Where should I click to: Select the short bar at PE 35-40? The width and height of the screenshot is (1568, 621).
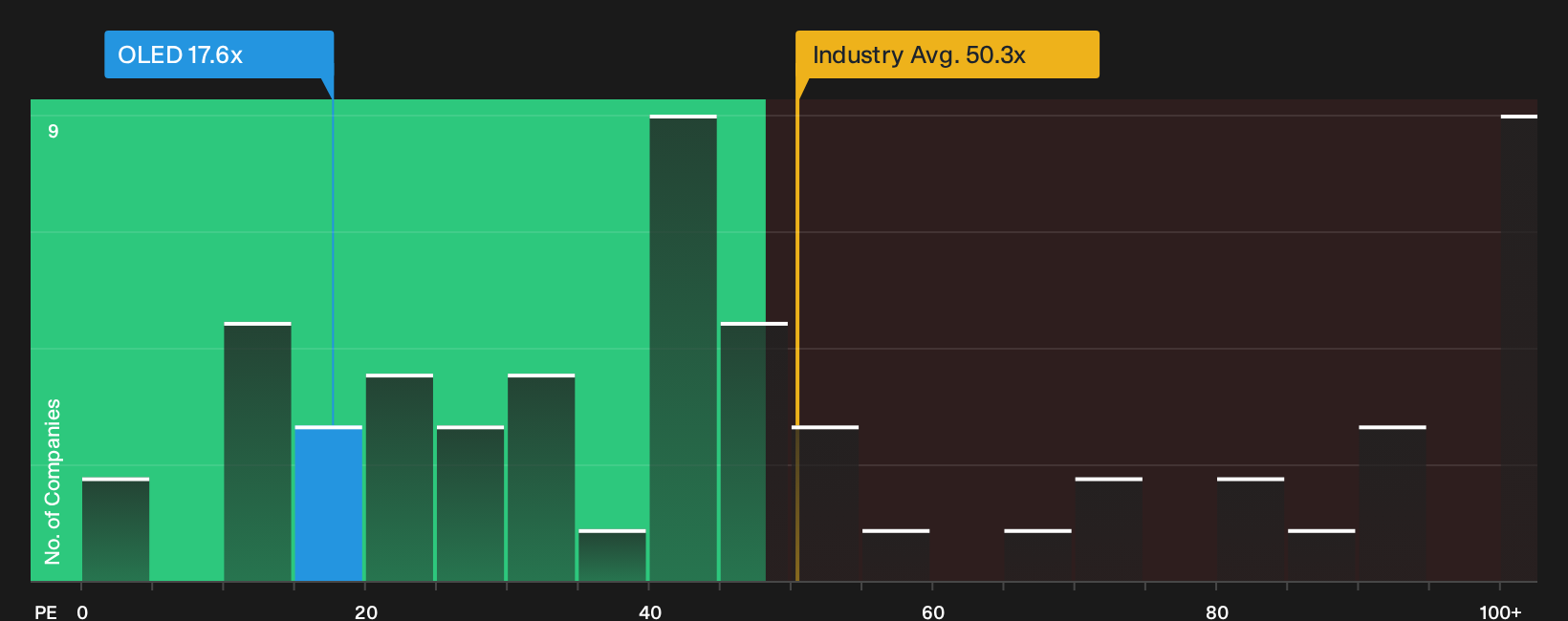[x=612, y=555]
